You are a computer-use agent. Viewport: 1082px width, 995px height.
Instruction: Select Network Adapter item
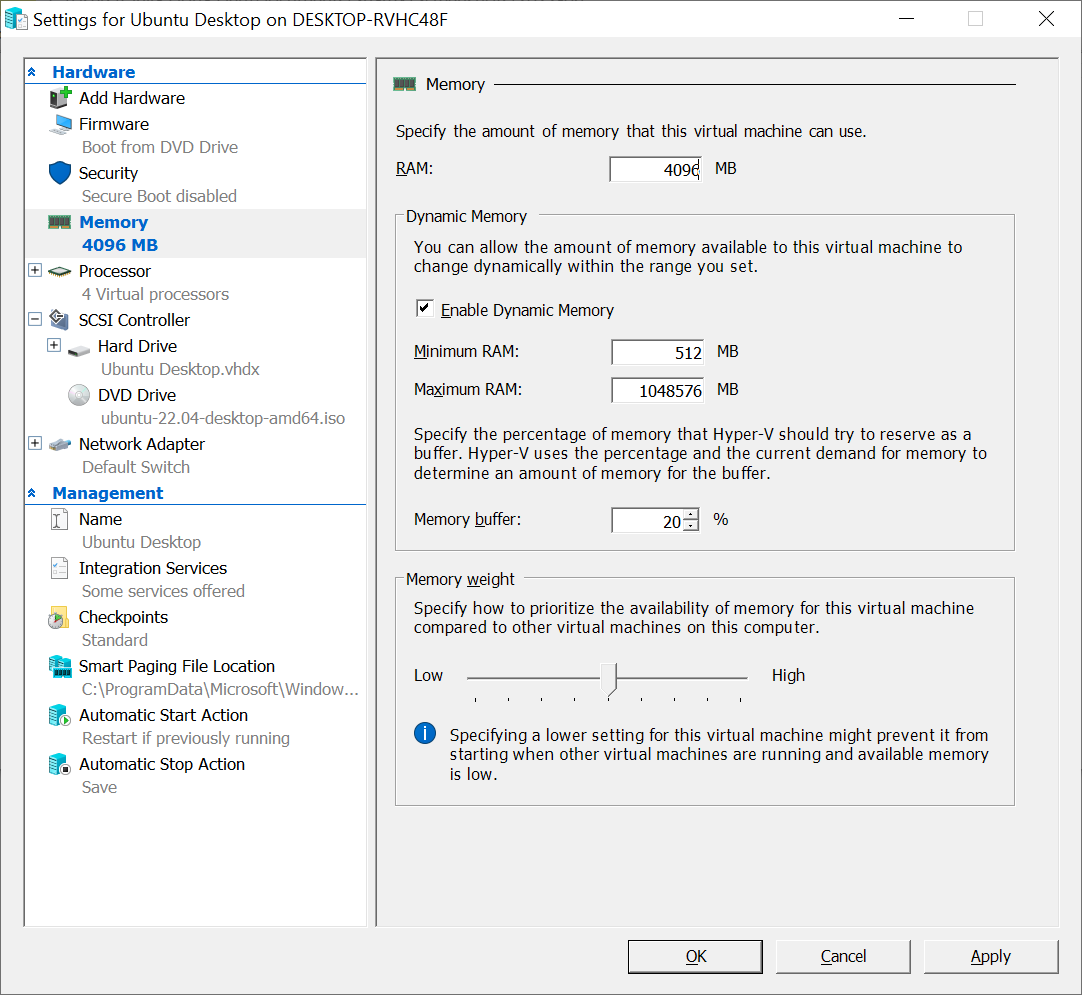[x=141, y=444]
